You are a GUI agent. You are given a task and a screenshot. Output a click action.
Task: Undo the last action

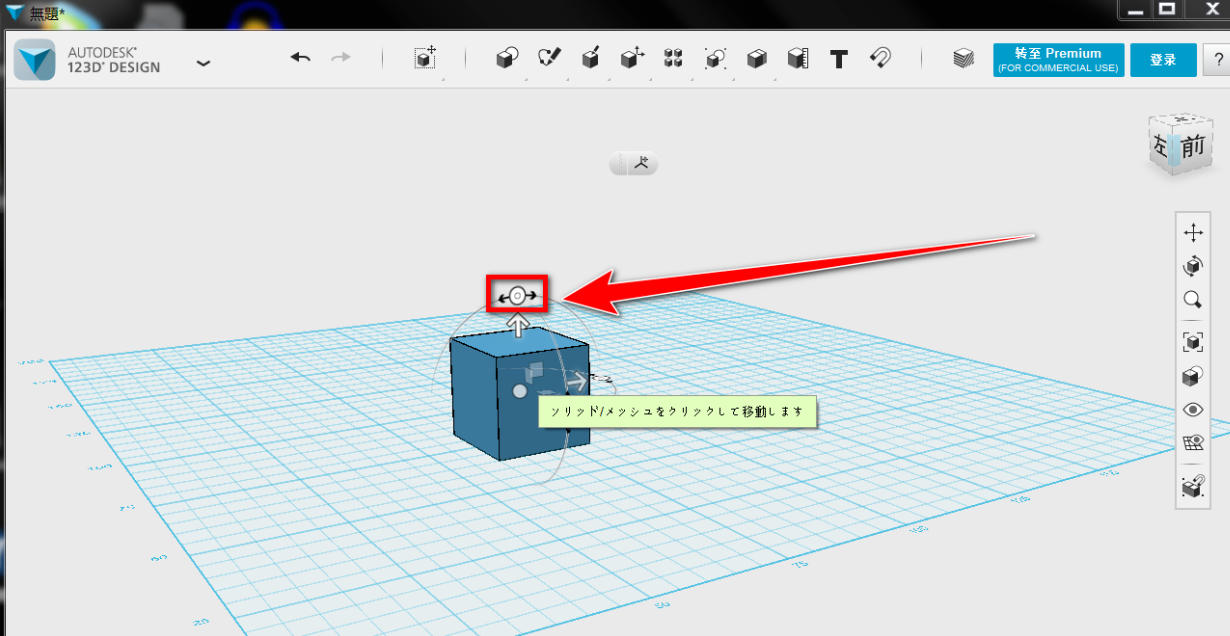coord(300,58)
